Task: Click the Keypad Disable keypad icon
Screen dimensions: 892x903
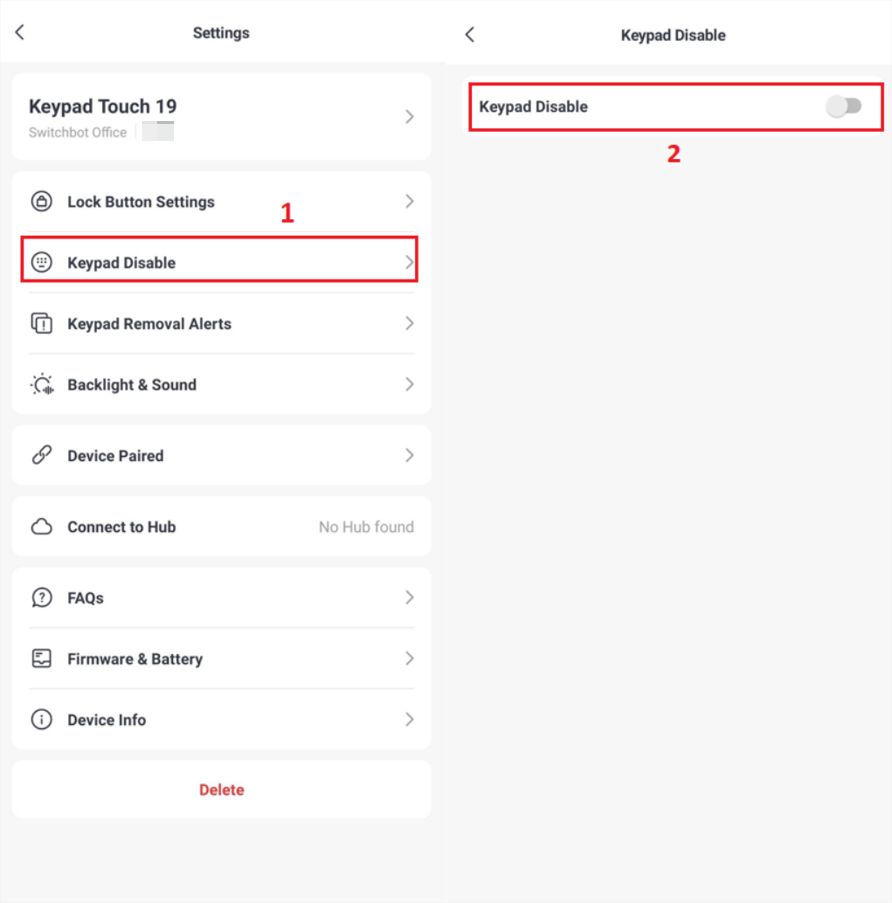Action: (42, 263)
